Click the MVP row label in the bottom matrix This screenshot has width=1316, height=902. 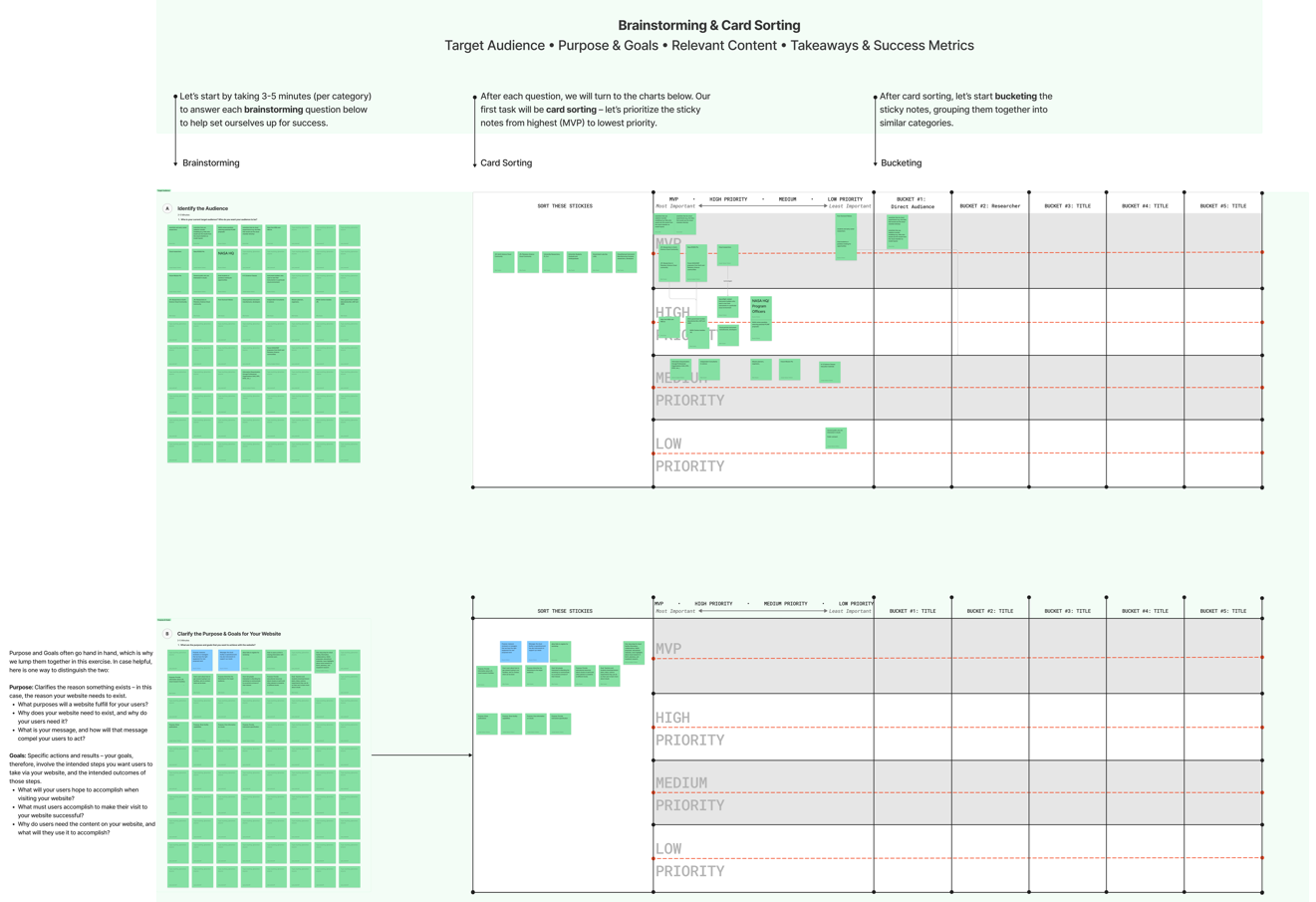tap(669, 649)
